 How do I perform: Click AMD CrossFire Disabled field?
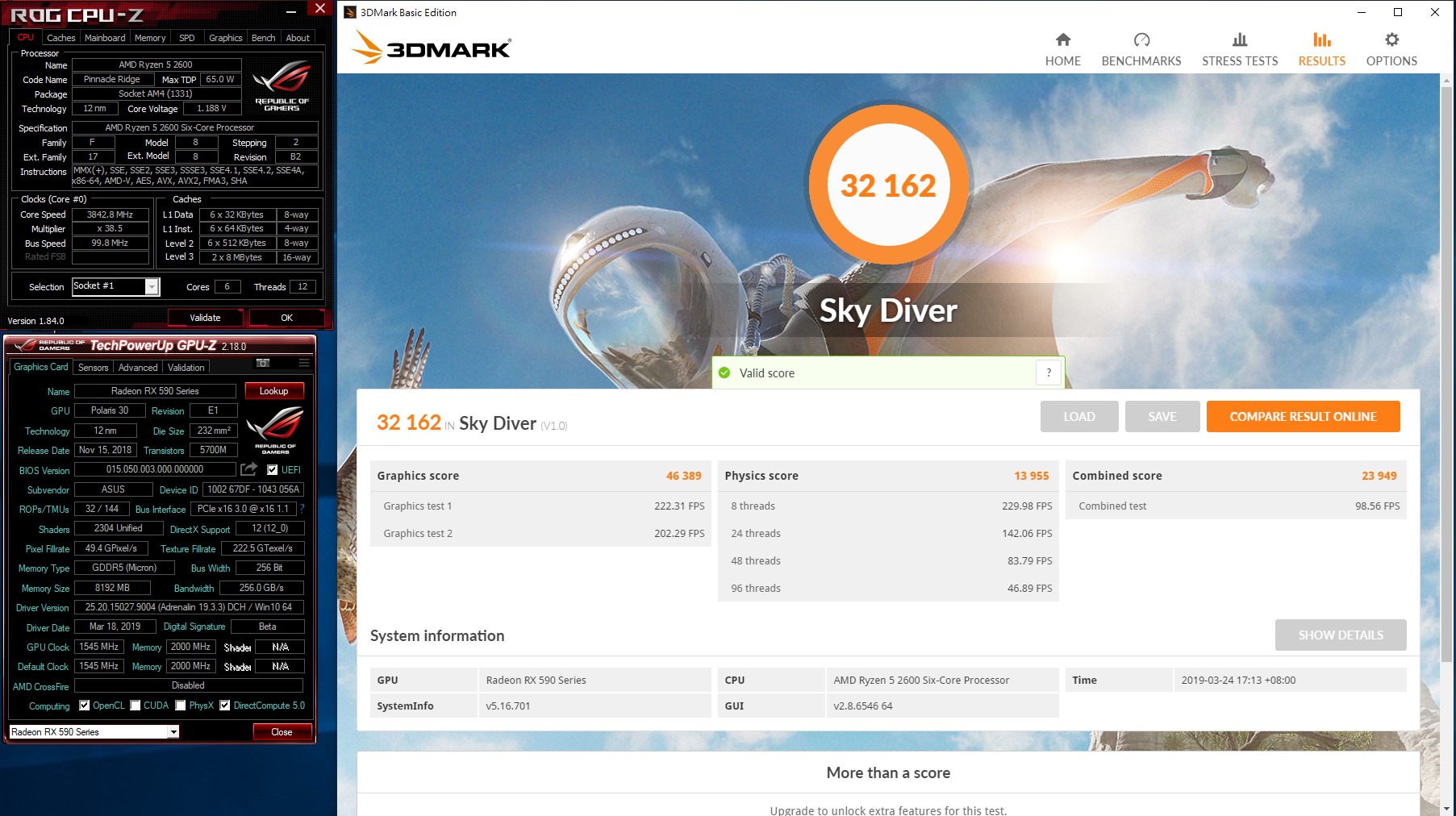pos(188,685)
